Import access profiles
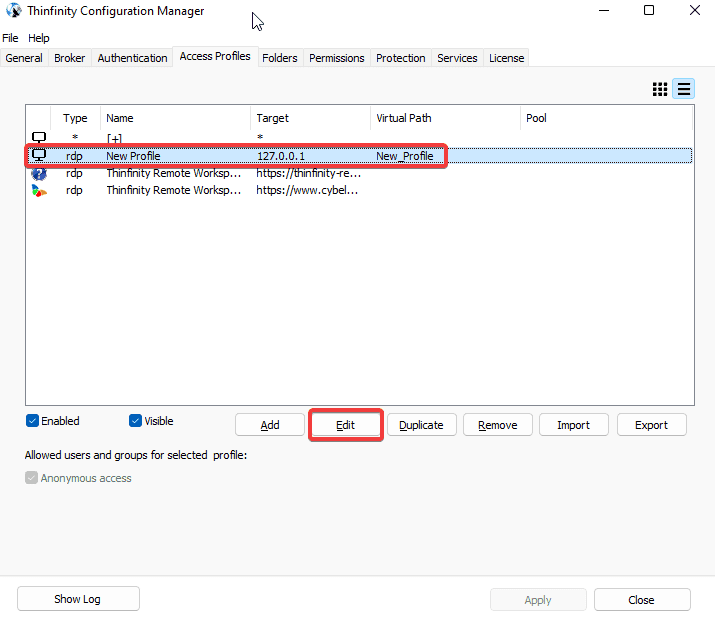This screenshot has width=715, height=620. [573, 425]
